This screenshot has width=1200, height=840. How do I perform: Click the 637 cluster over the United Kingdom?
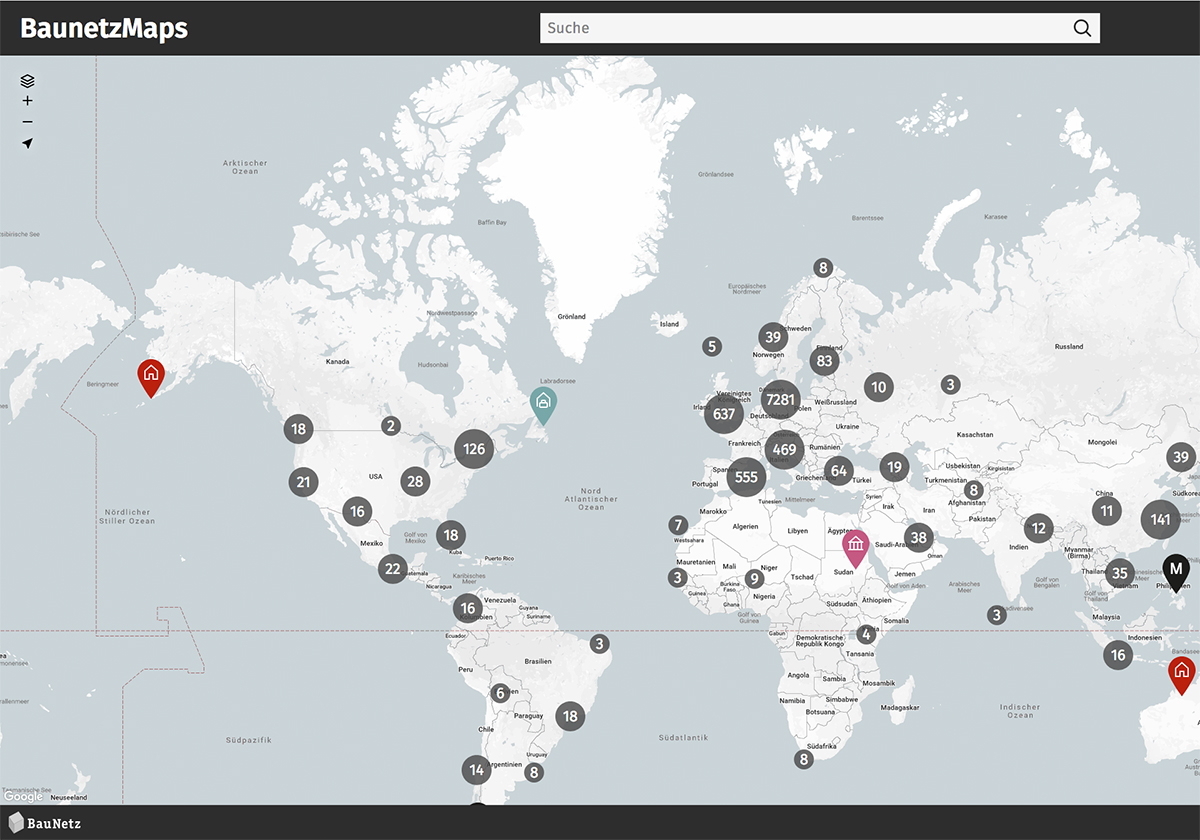pyautogui.click(x=724, y=414)
